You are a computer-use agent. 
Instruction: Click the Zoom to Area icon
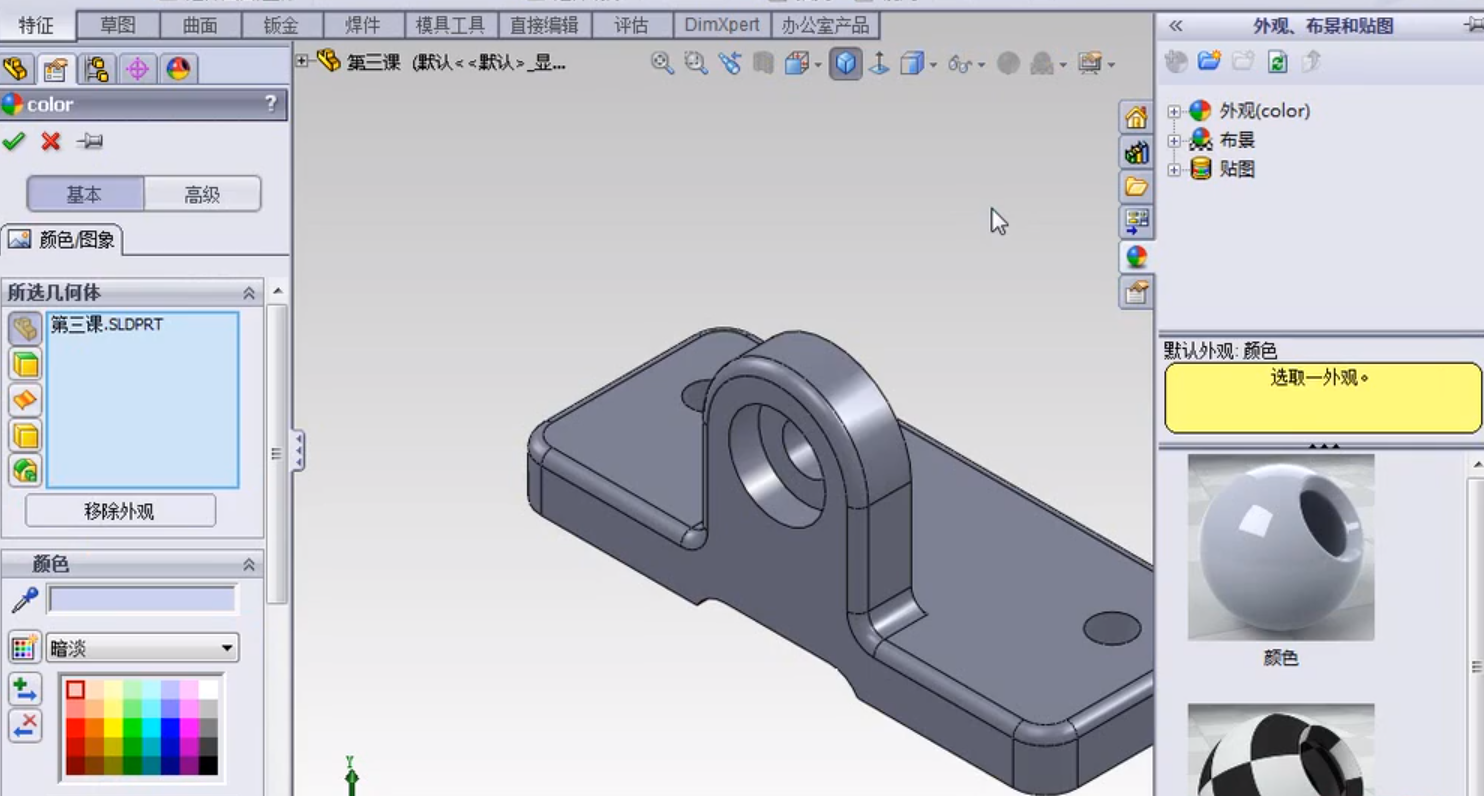tap(696, 63)
